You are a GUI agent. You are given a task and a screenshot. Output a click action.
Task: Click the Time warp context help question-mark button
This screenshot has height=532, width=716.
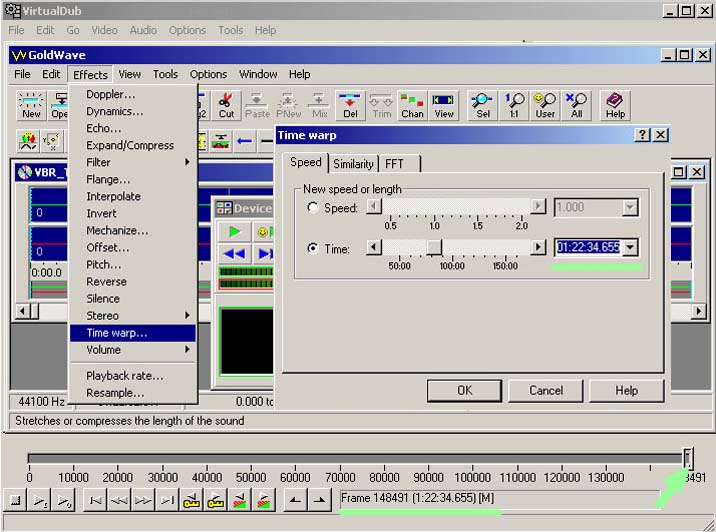click(642, 135)
